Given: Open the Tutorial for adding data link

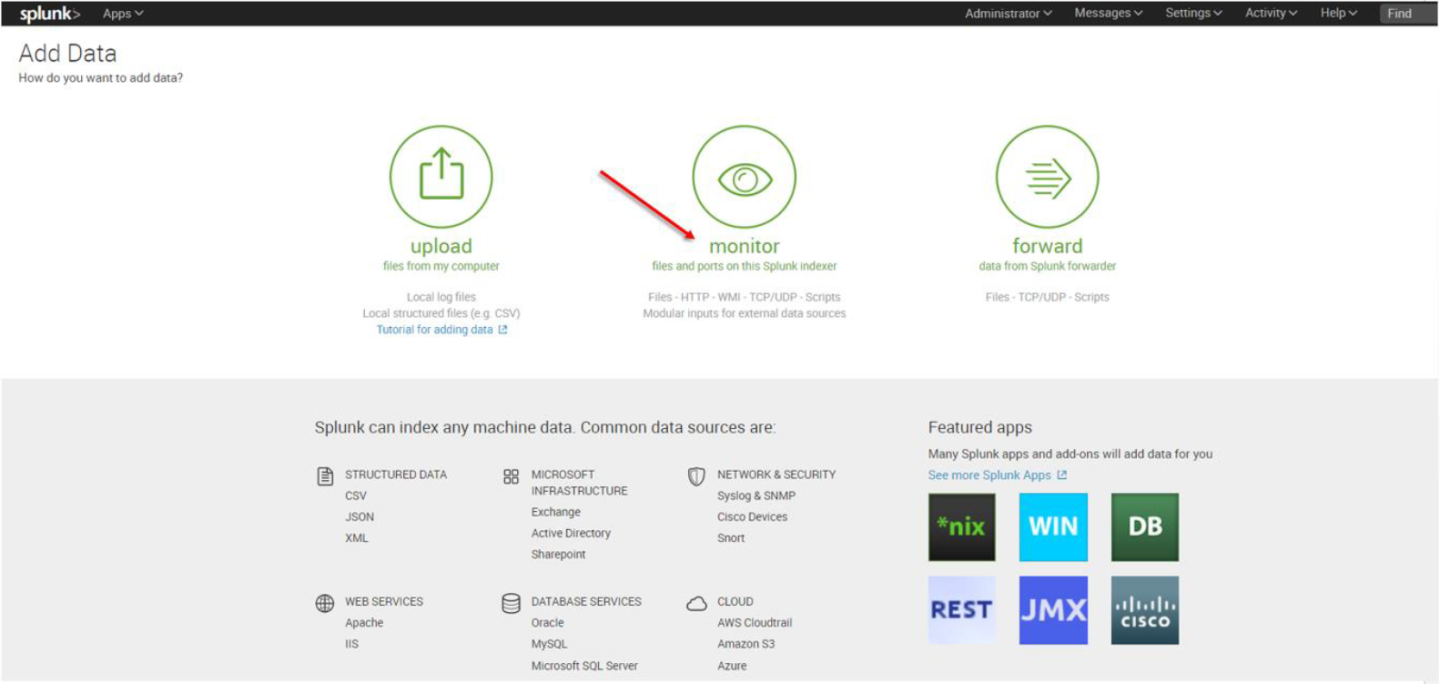Looking at the screenshot, I should (436, 328).
